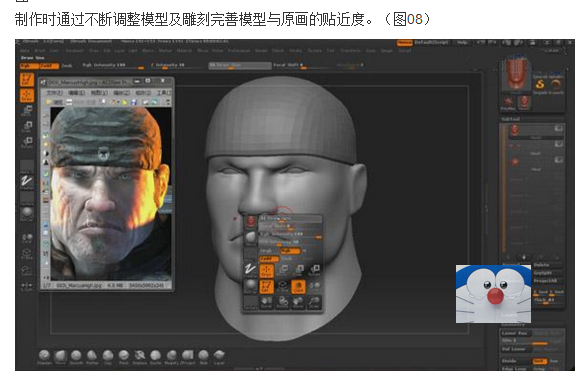The width and height of the screenshot is (581, 373).
Task: Open the first ACDSee menu 文件
Action: coord(54,92)
